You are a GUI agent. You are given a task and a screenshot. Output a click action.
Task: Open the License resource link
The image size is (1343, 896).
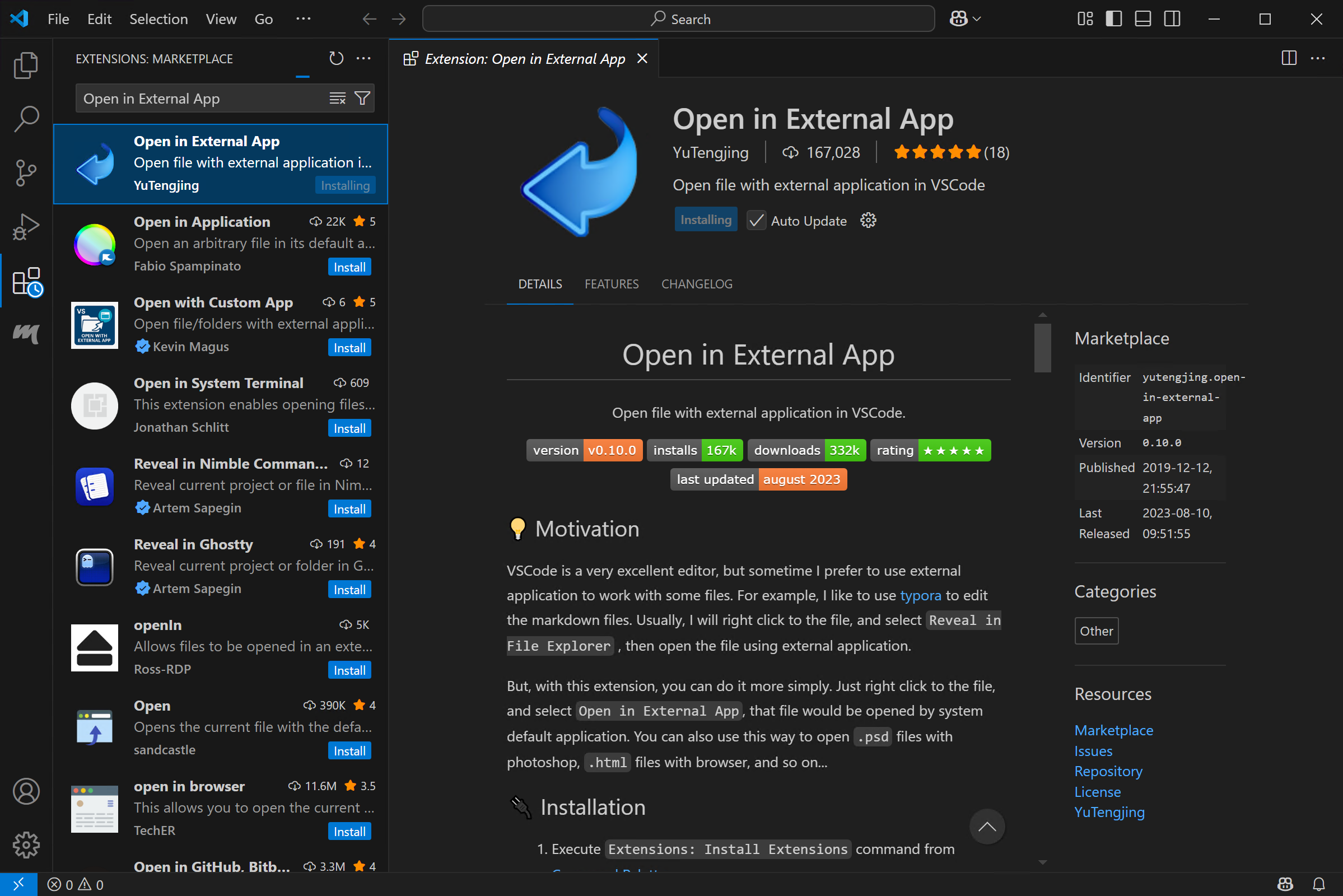[x=1097, y=792]
